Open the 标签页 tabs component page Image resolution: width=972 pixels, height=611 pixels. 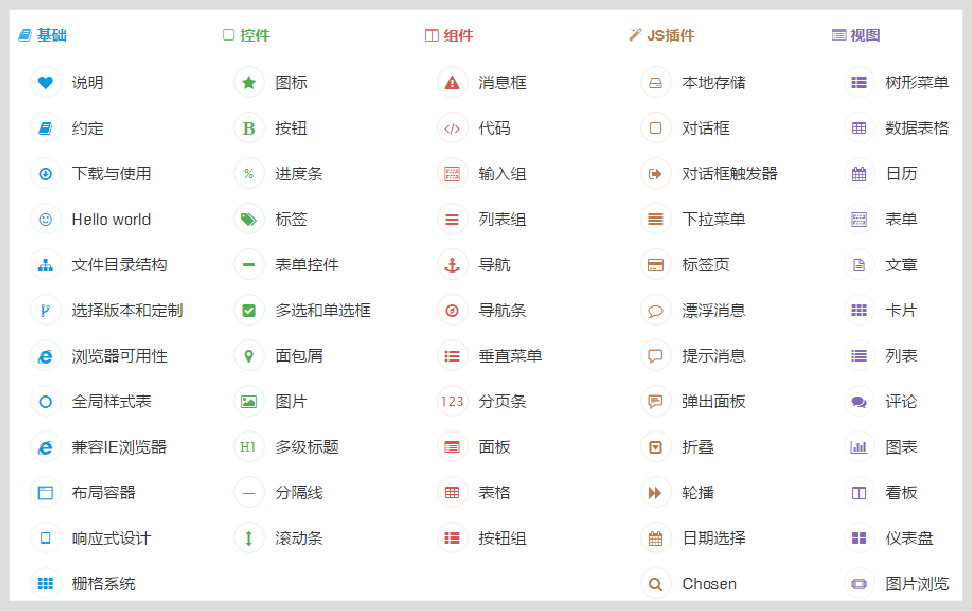(705, 265)
